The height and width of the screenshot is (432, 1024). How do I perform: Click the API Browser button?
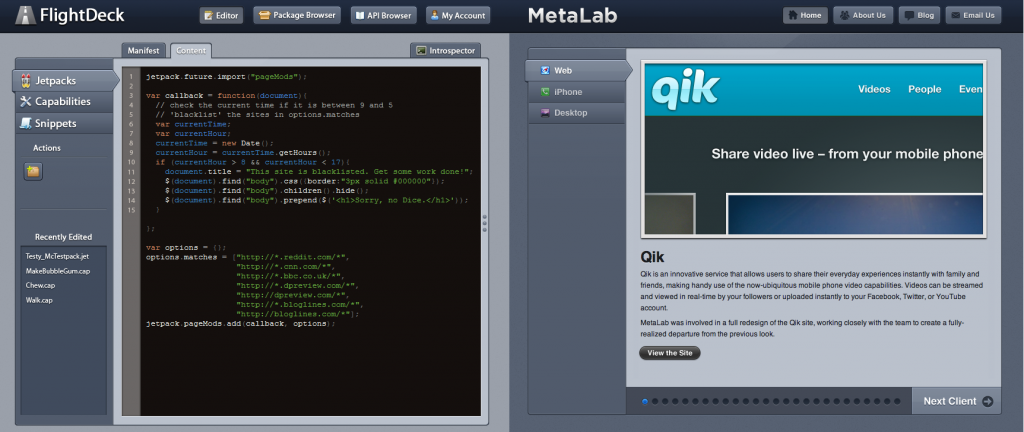click(385, 15)
